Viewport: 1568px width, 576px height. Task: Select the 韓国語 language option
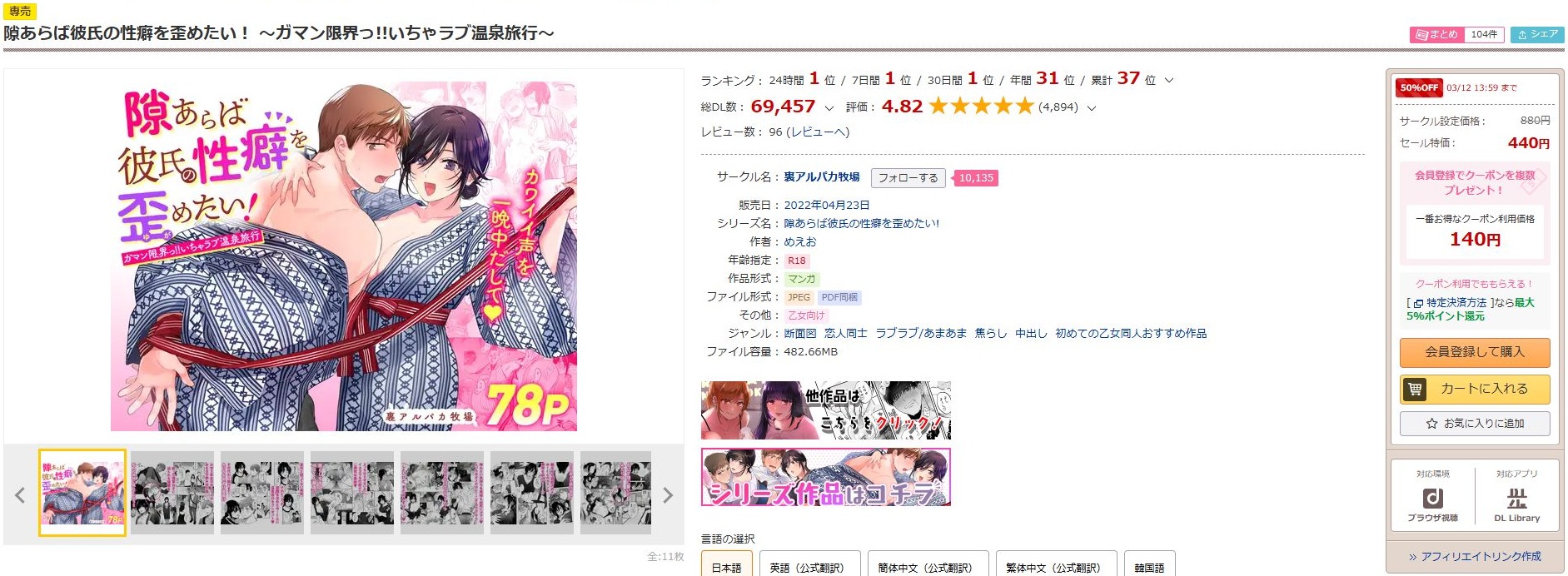pos(1149,565)
